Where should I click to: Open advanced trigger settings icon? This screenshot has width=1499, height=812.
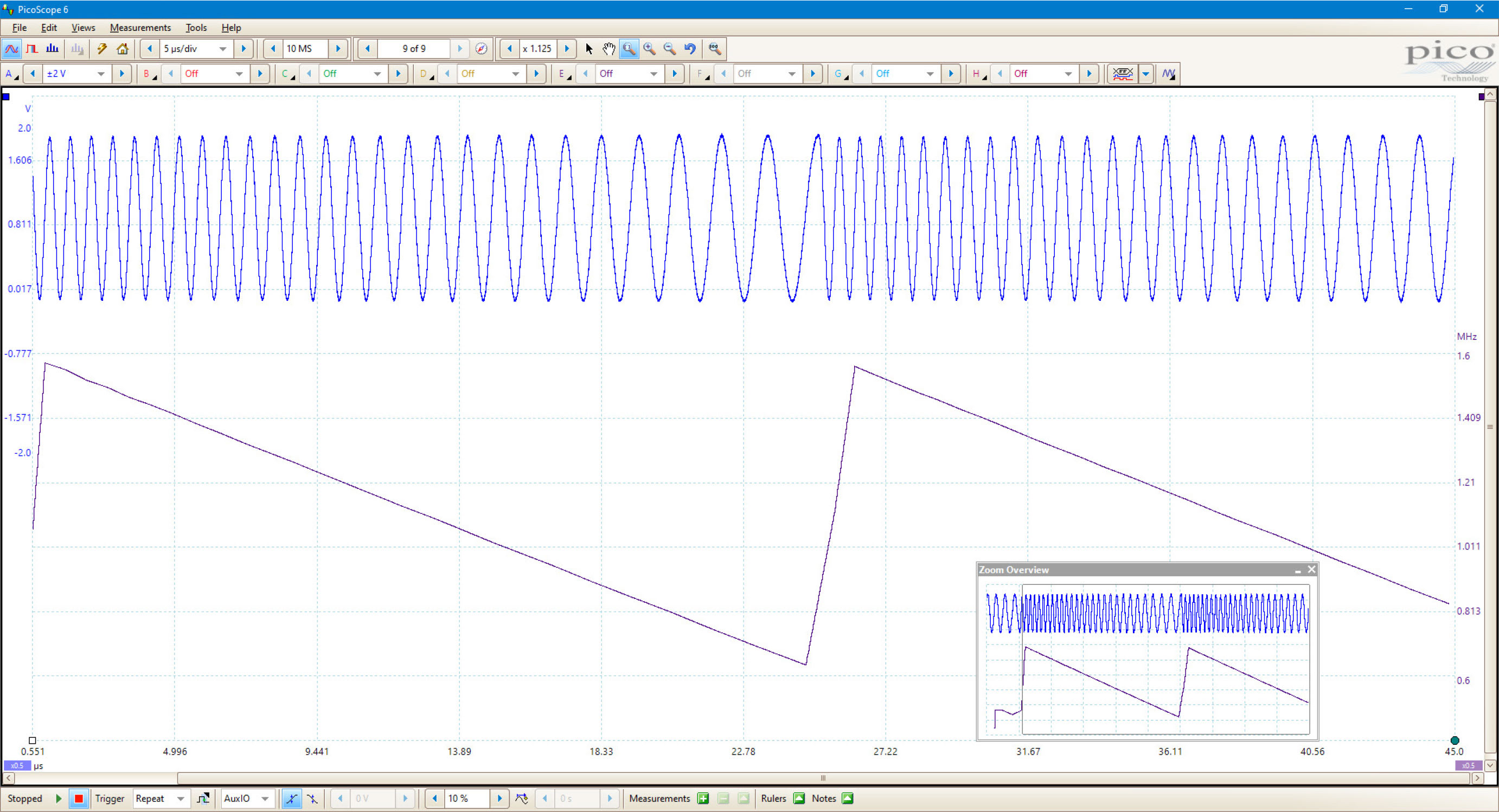pyautogui.click(x=203, y=798)
